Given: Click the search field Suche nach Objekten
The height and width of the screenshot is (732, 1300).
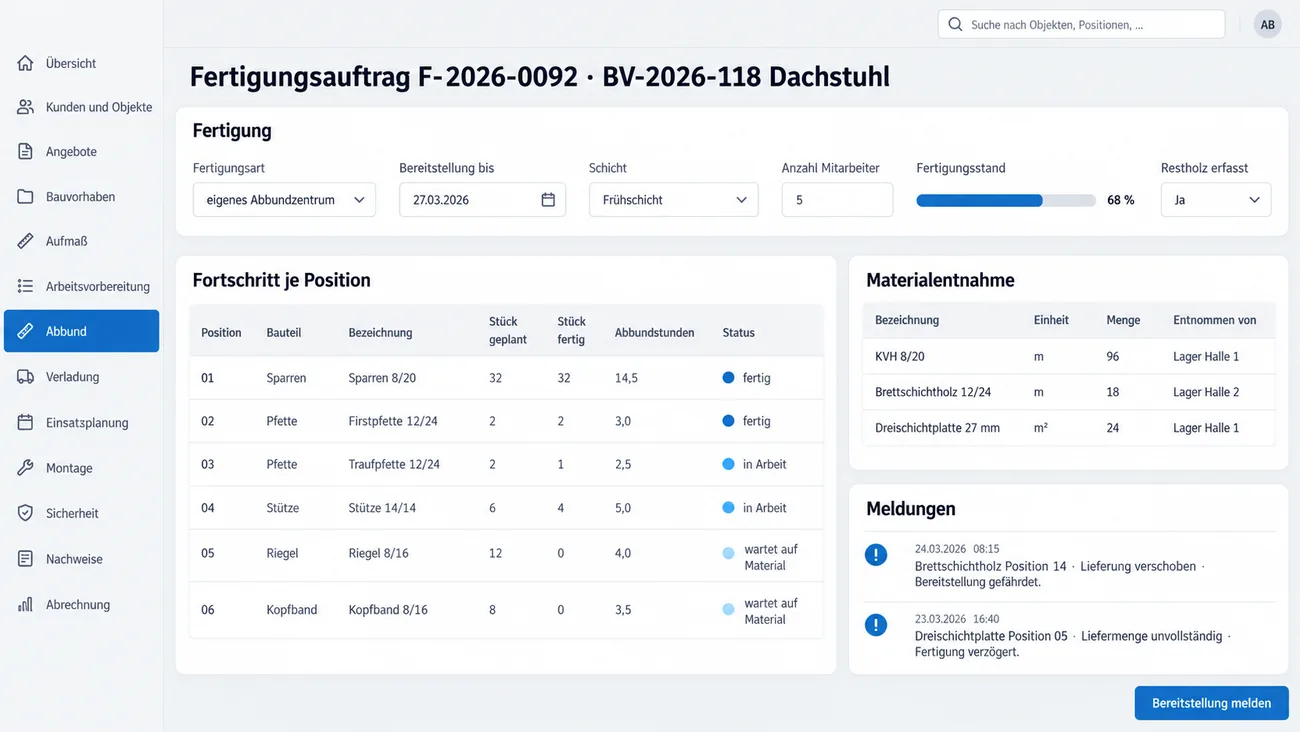Looking at the screenshot, I should point(1081,24).
